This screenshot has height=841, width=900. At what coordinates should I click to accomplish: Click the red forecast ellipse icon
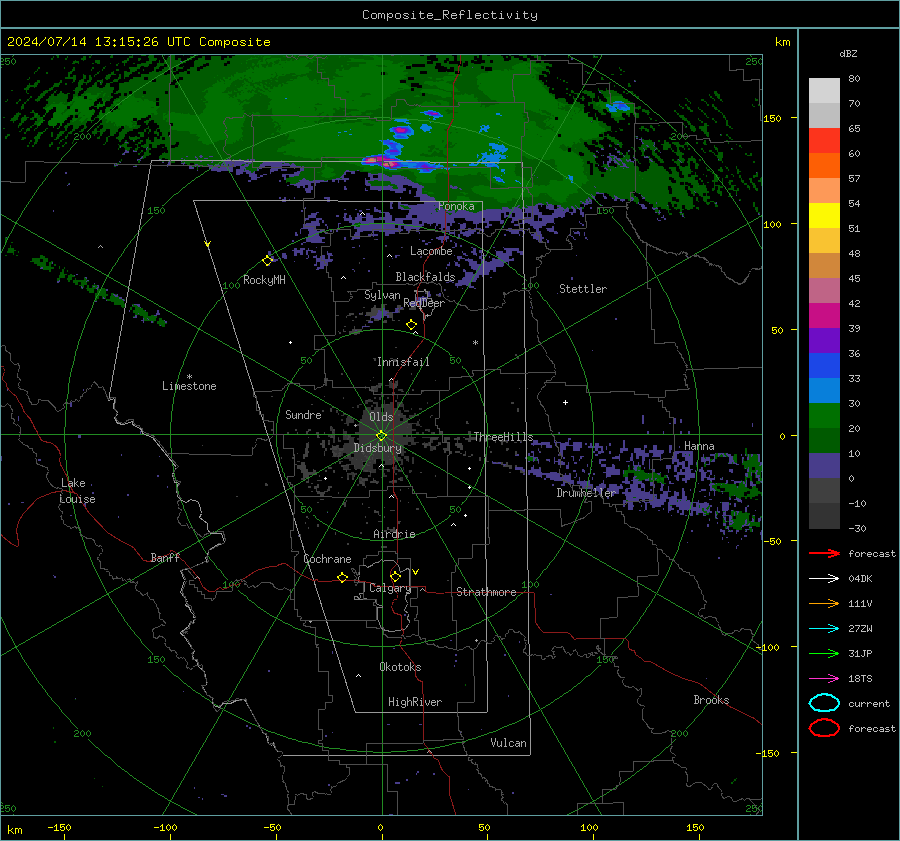[824, 728]
